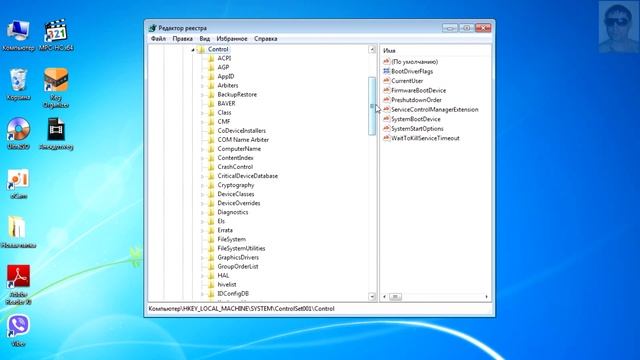Click the HAL folder icon

pyautogui.click(x=211, y=276)
